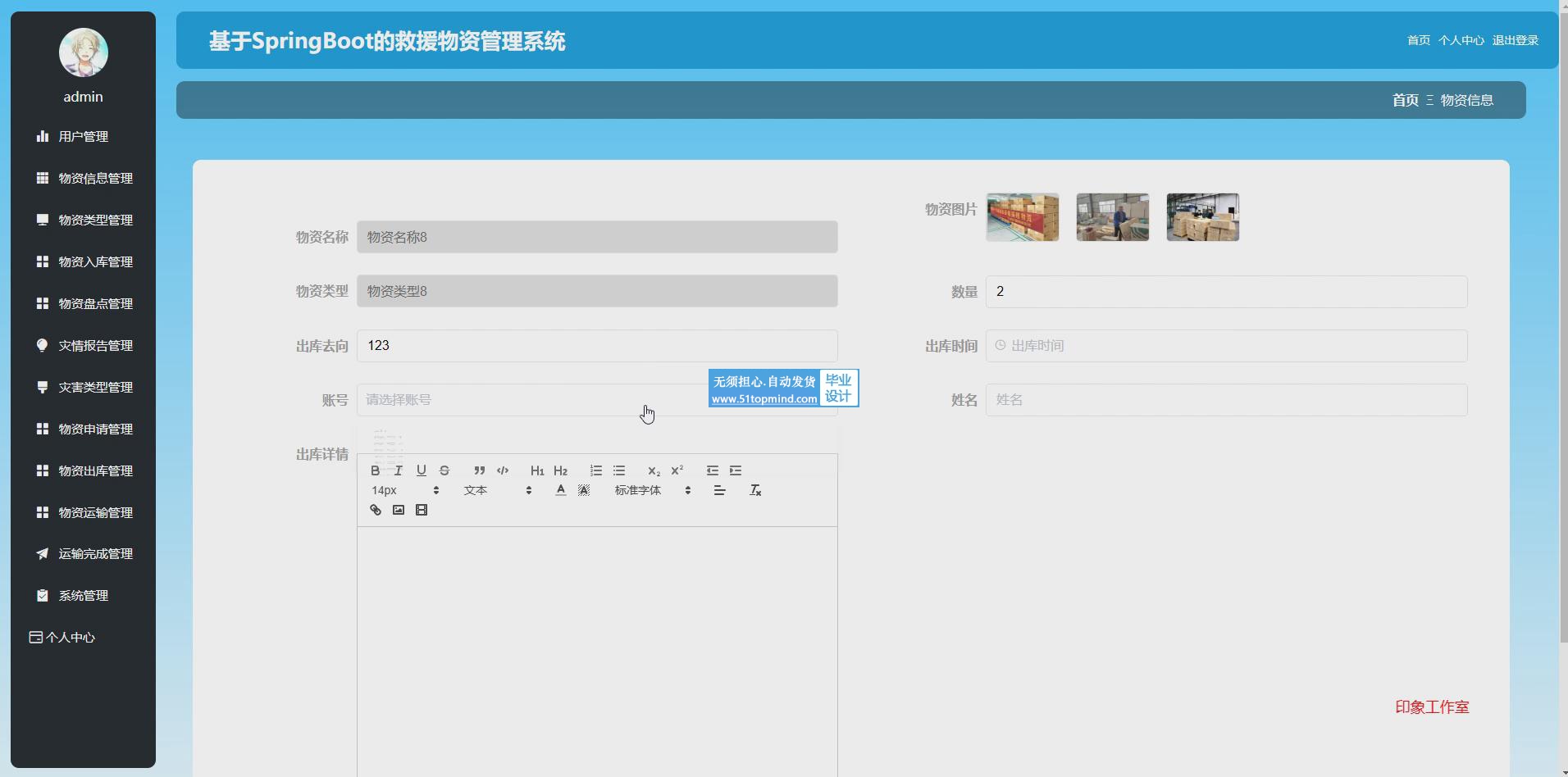Image resolution: width=1568 pixels, height=777 pixels.
Task: Click 退出登录 to log out
Action: (1515, 40)
